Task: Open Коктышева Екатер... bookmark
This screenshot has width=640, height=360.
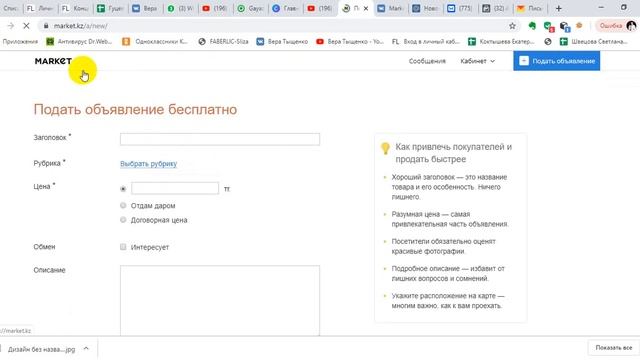Action: click(501, 42)
